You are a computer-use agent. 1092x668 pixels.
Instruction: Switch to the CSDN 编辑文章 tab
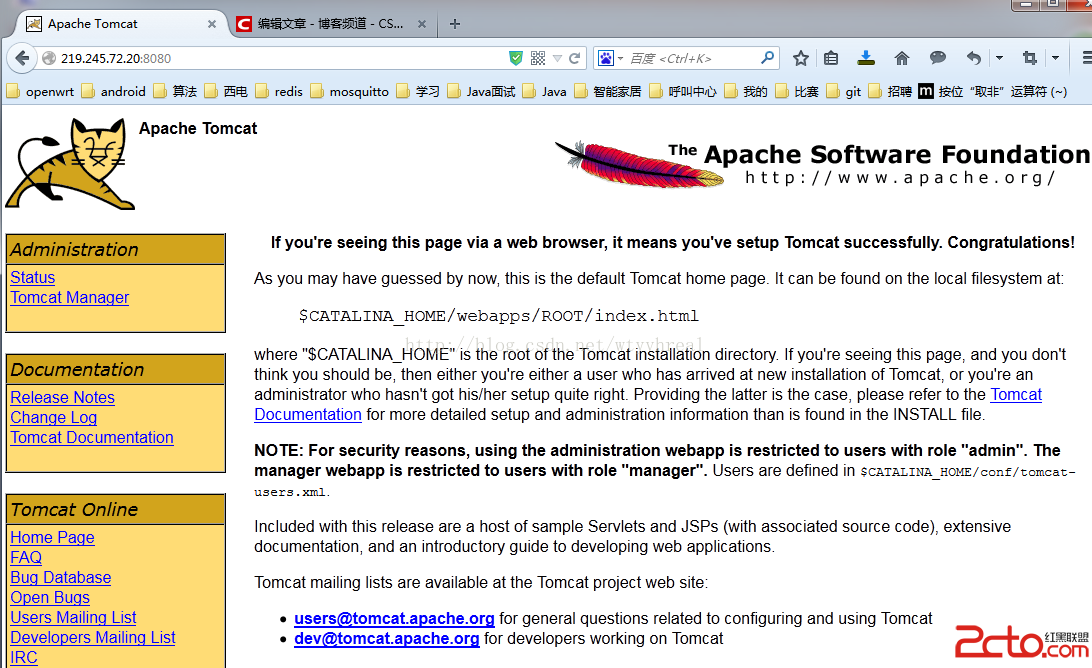point(330,24)
